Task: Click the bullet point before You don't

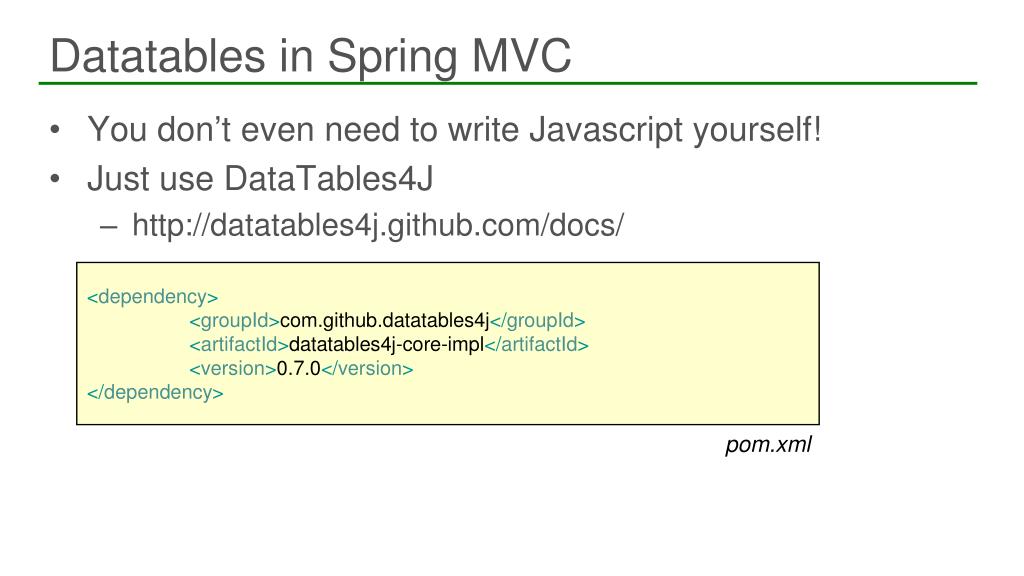Action: [x=56, y=129]
